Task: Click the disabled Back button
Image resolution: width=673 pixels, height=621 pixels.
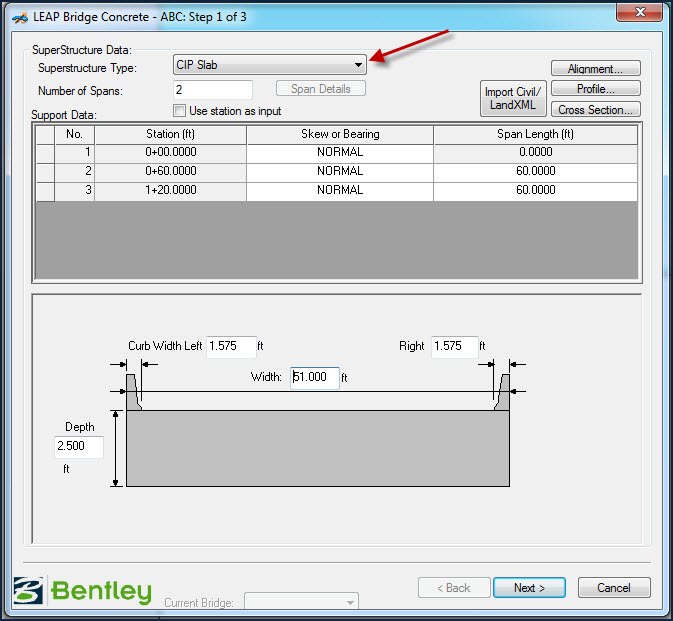Action: point(454,588)
